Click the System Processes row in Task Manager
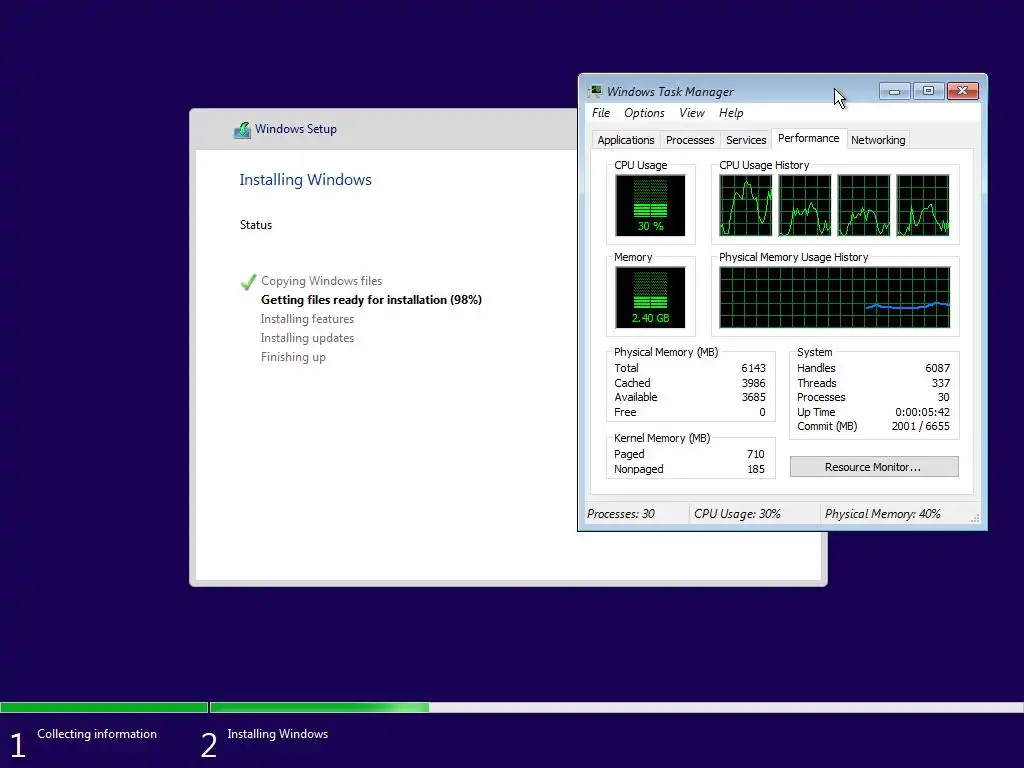Image resolution: width=1024 pixels, height=768 pixels. pos(873,397)
